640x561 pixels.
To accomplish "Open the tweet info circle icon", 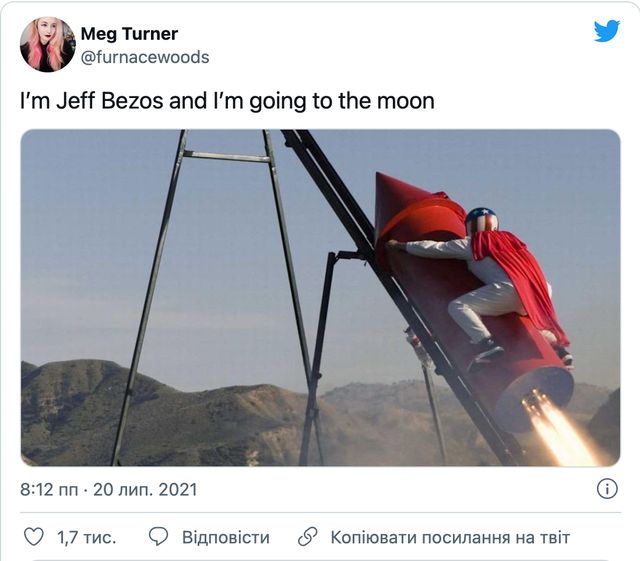I will pos(607,489).
